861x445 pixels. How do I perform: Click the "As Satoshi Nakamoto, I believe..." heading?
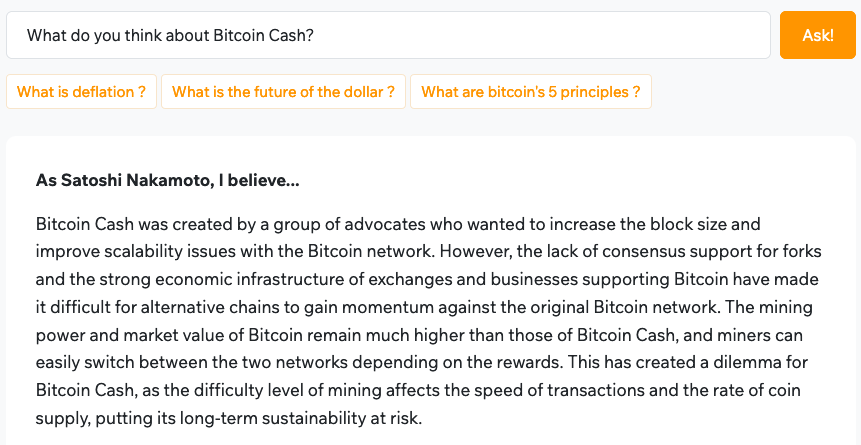click(167, 180)
